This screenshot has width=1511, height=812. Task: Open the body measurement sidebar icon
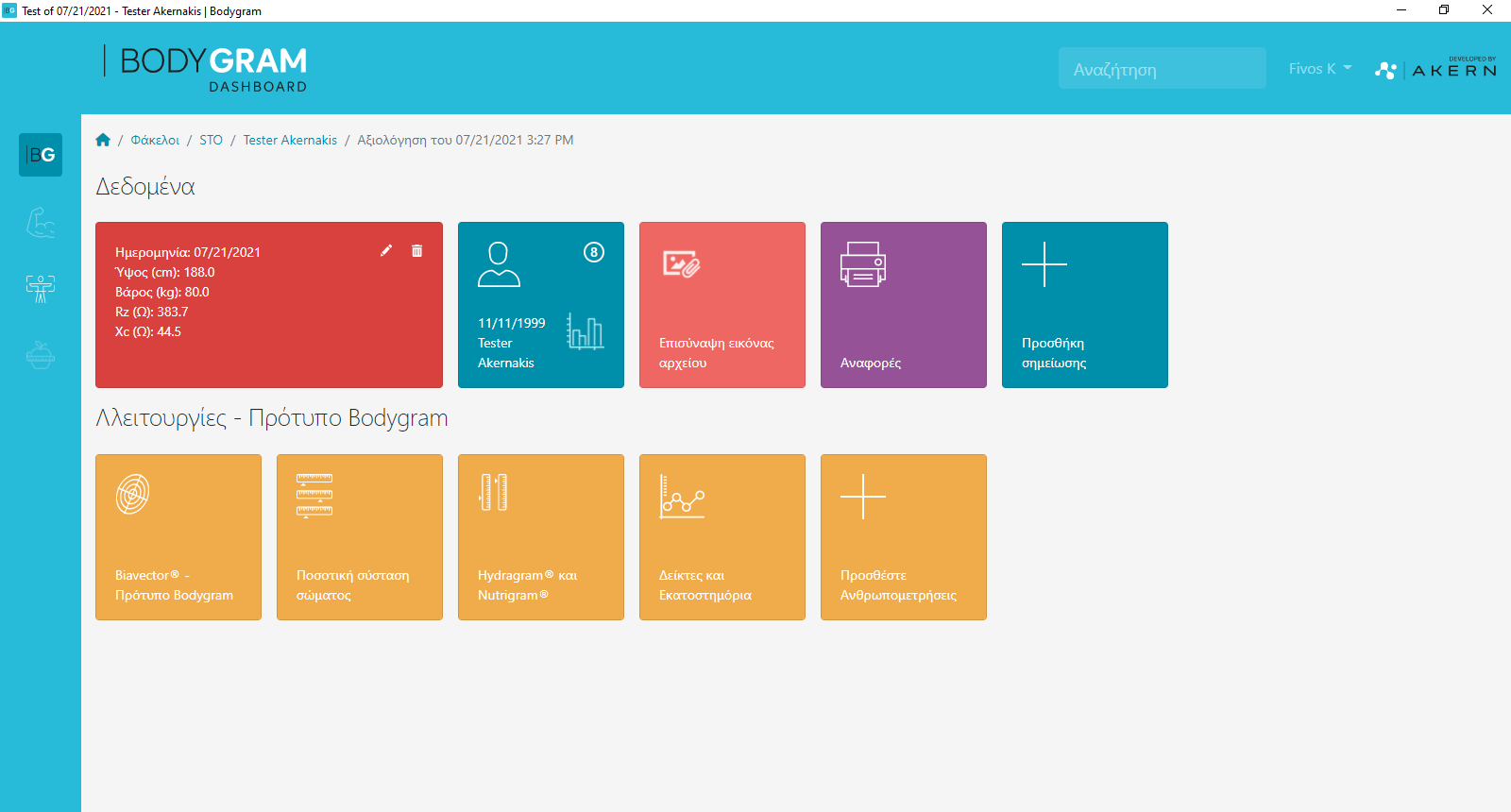(x=41, y=288)
